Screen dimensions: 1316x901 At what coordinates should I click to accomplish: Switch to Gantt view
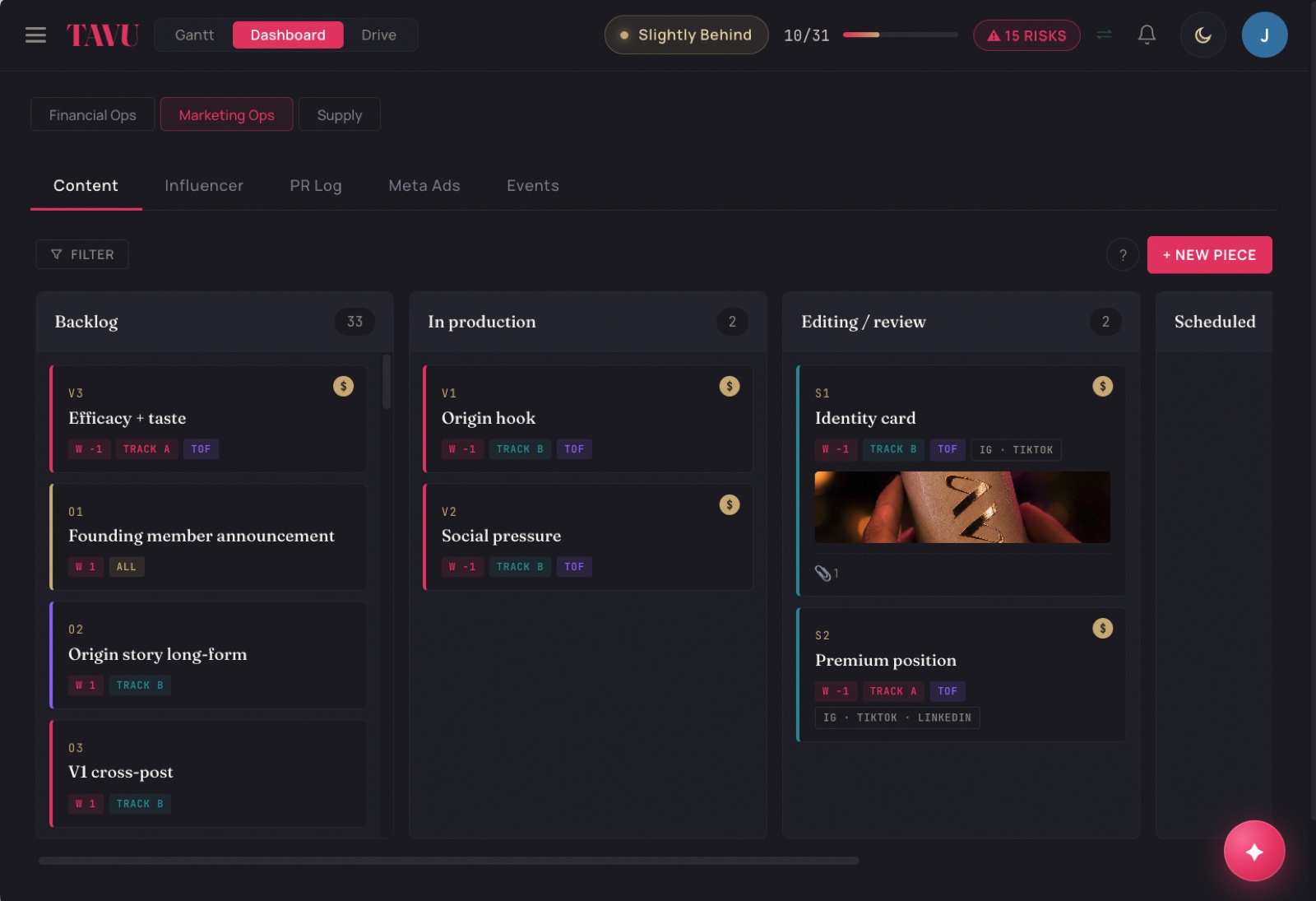coord(194,35)
